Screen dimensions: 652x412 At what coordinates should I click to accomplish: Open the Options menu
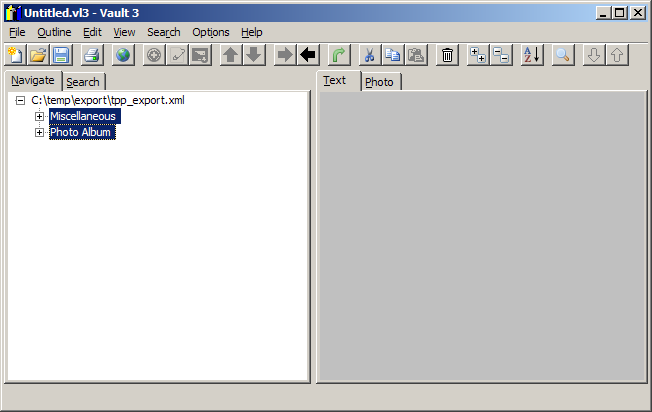pyautogui.click(x=210, y=32)
